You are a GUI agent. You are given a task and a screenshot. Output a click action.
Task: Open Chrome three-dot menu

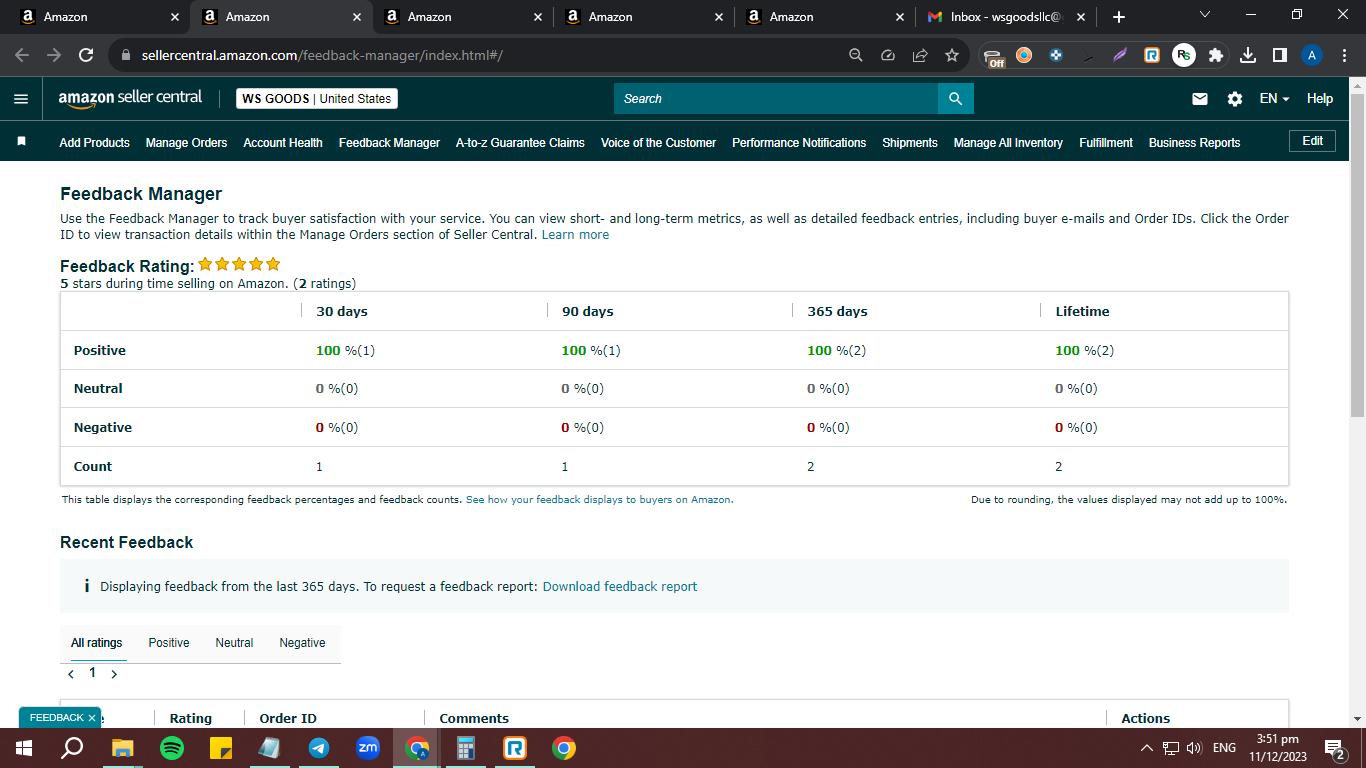(x=1344, y=55)
